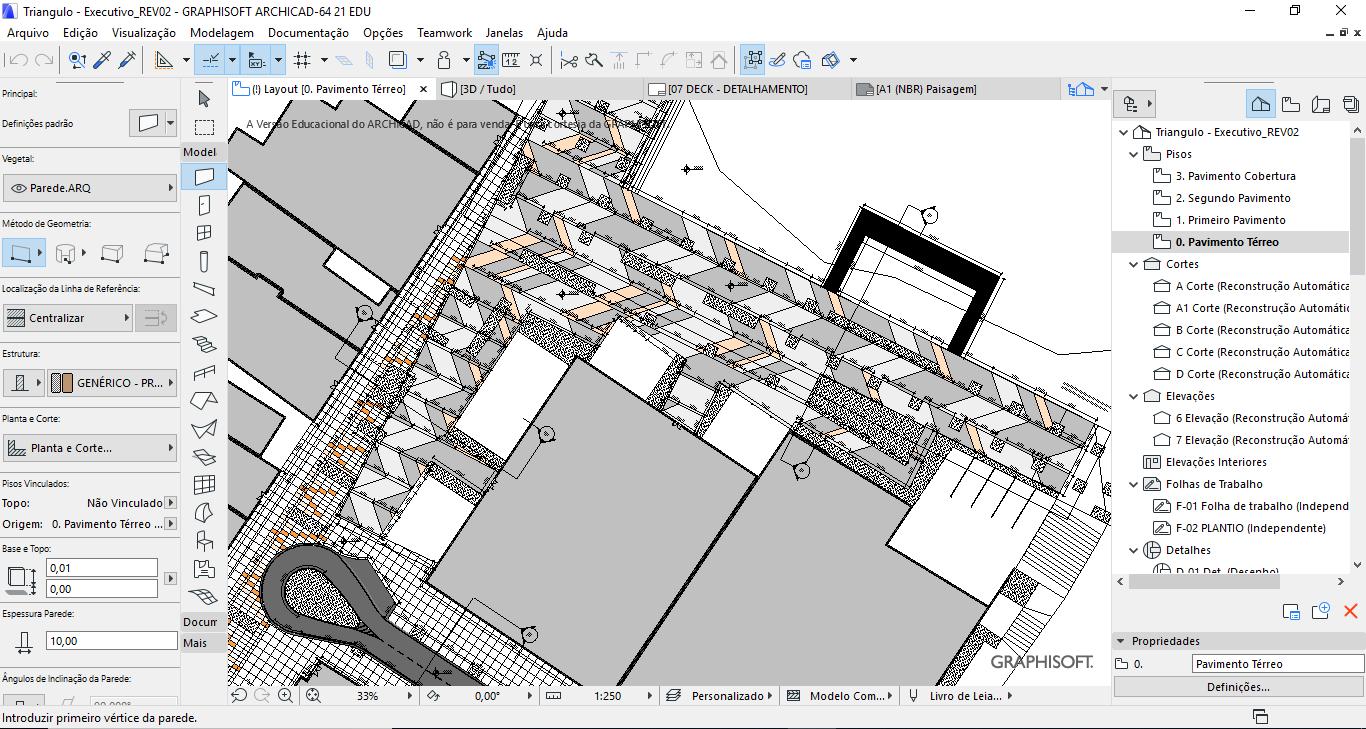Collapse the Elevações tree node
Viewport: 1366px width, 729px height.
[x=1134, y=396]
